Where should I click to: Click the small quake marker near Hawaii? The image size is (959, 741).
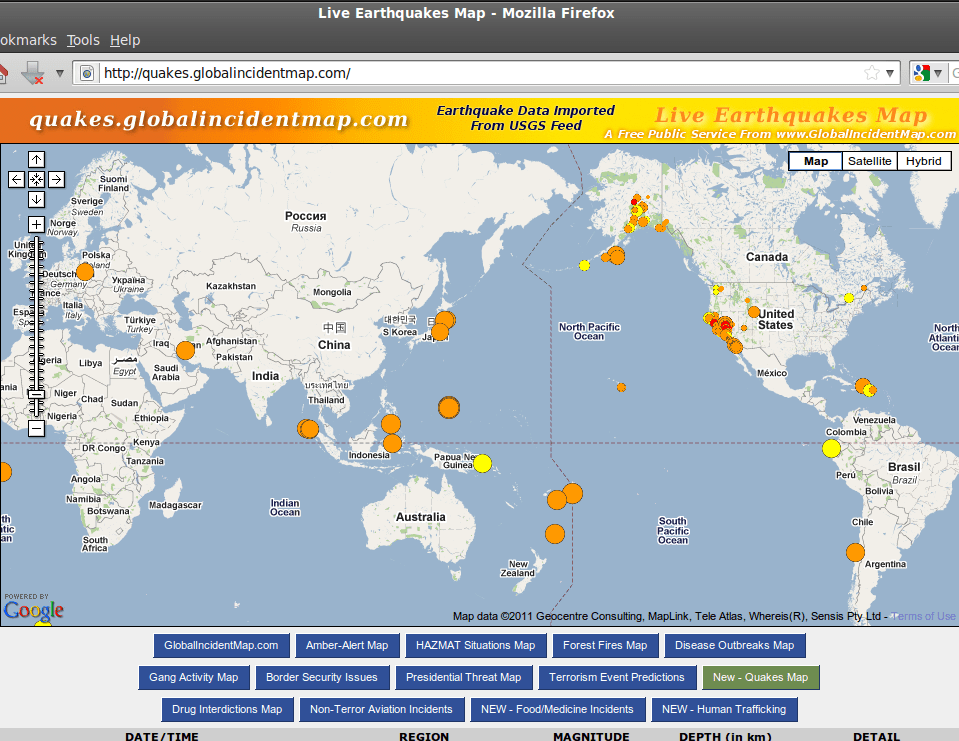click(621, 387)
